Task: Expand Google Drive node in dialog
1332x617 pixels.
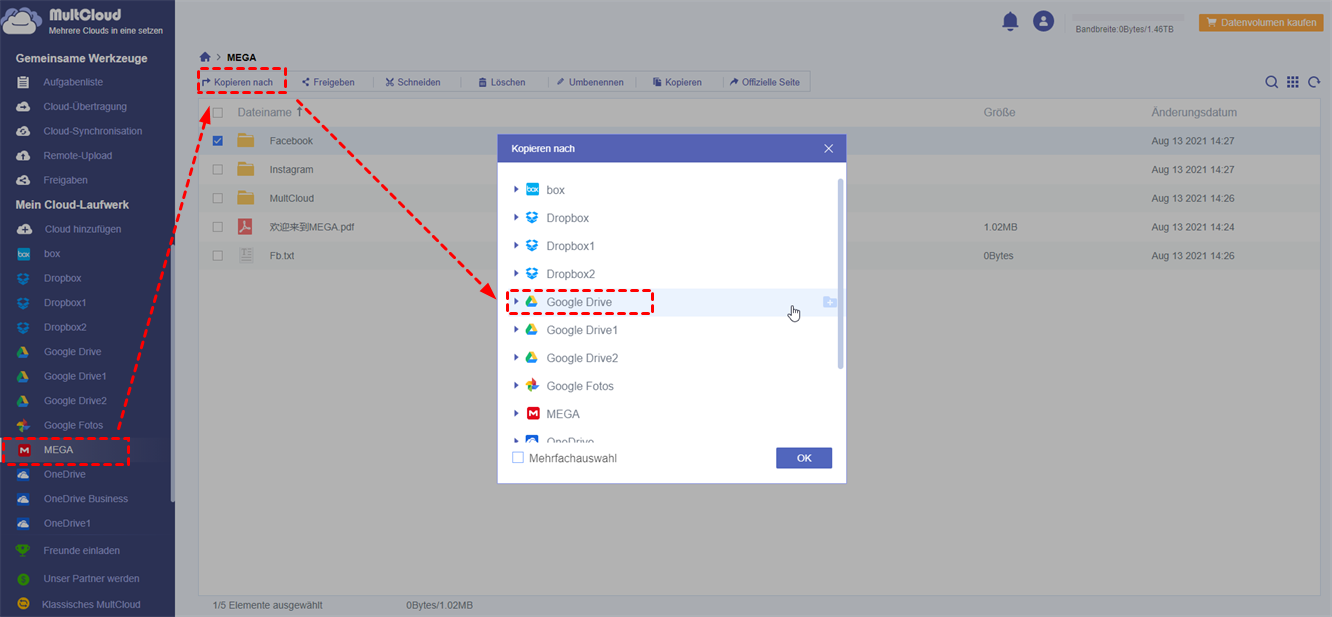Action: pyautogui.click(x=516, y=302)
